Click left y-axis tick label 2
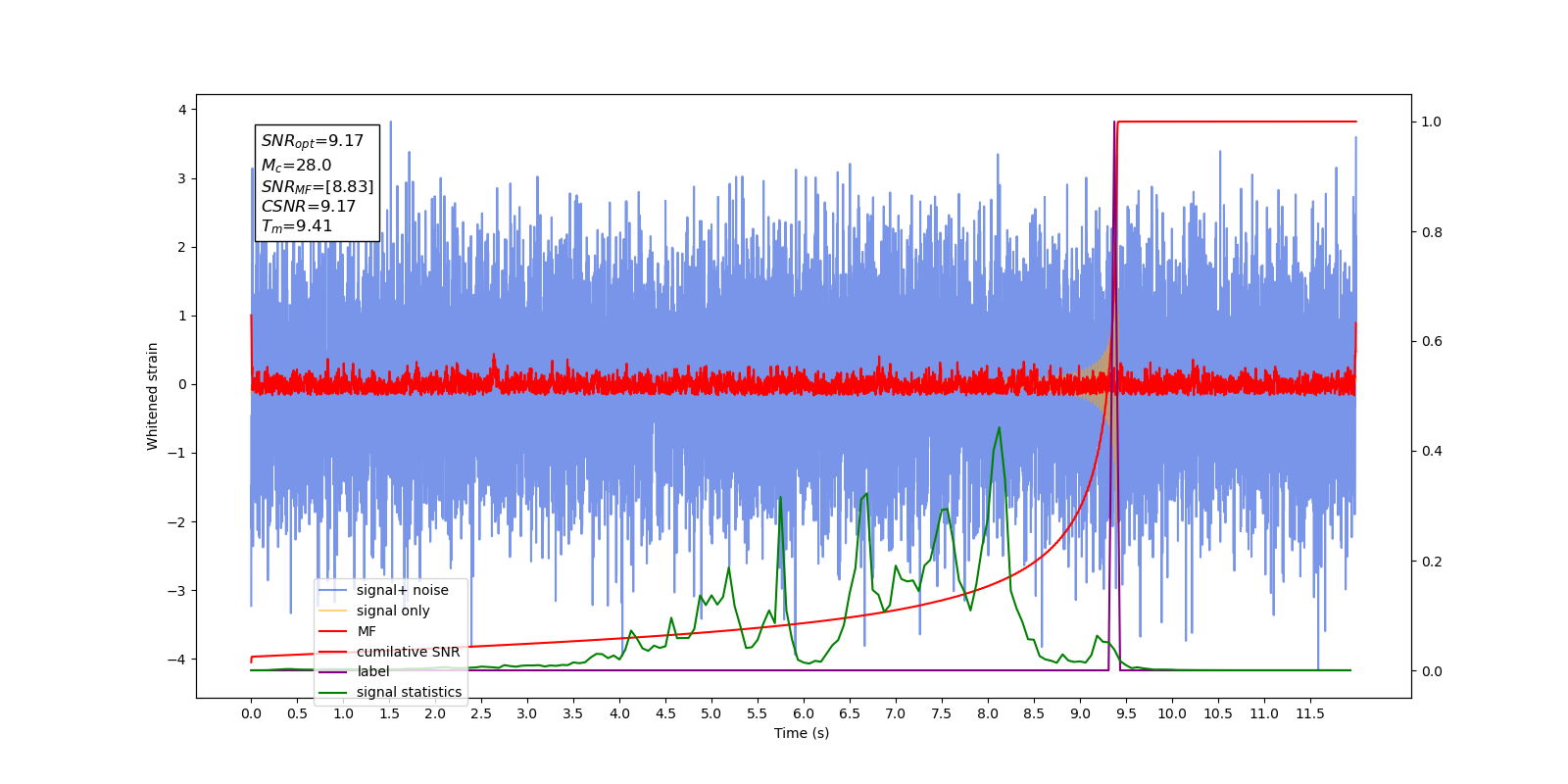The width and height of the screenshot is (1568, 784). pyautogui.click(x=182, y=247)
